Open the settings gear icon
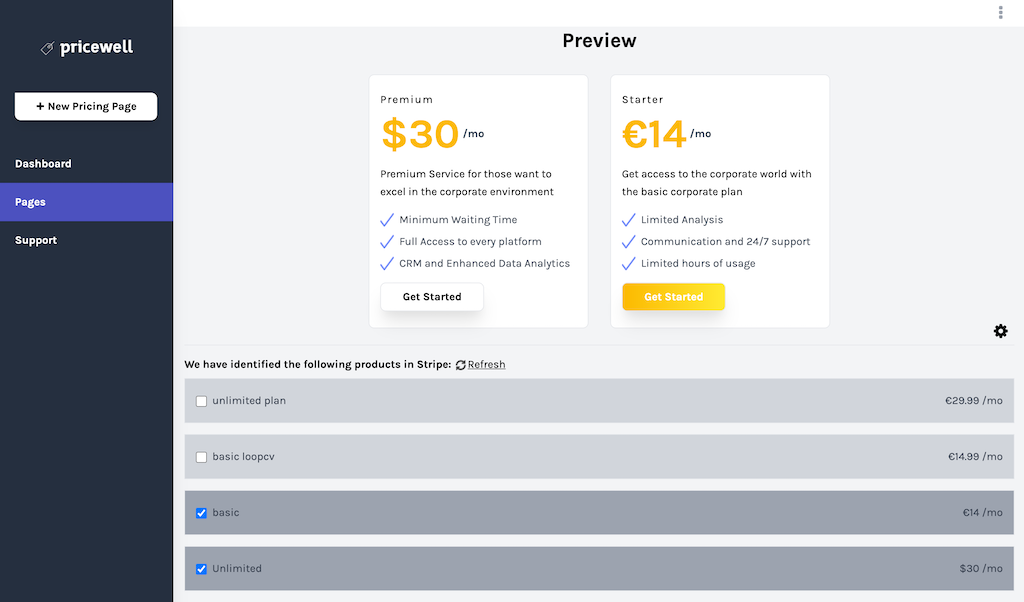 1000,331
